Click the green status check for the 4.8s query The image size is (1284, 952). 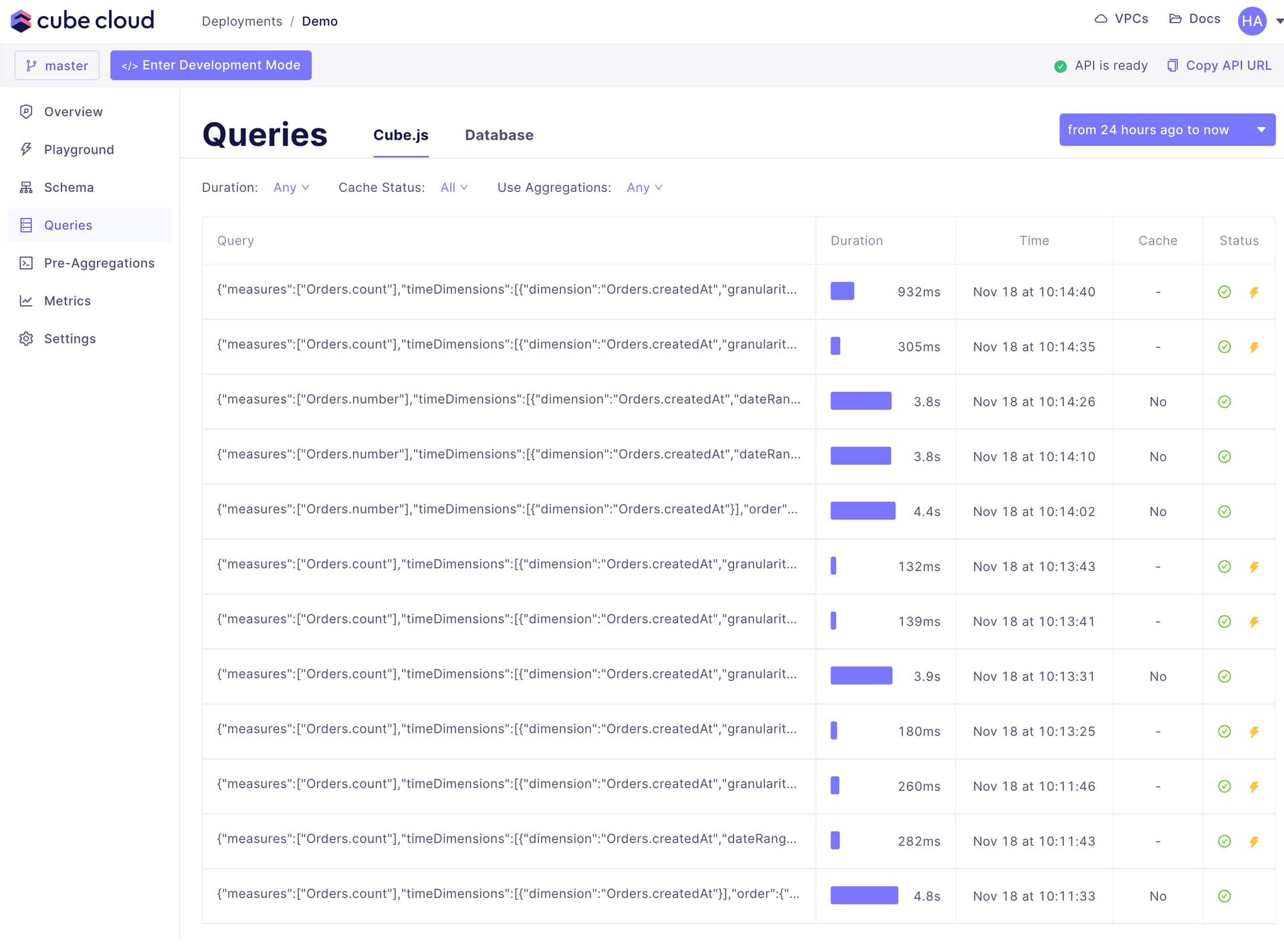click(x=1224, y=896)
